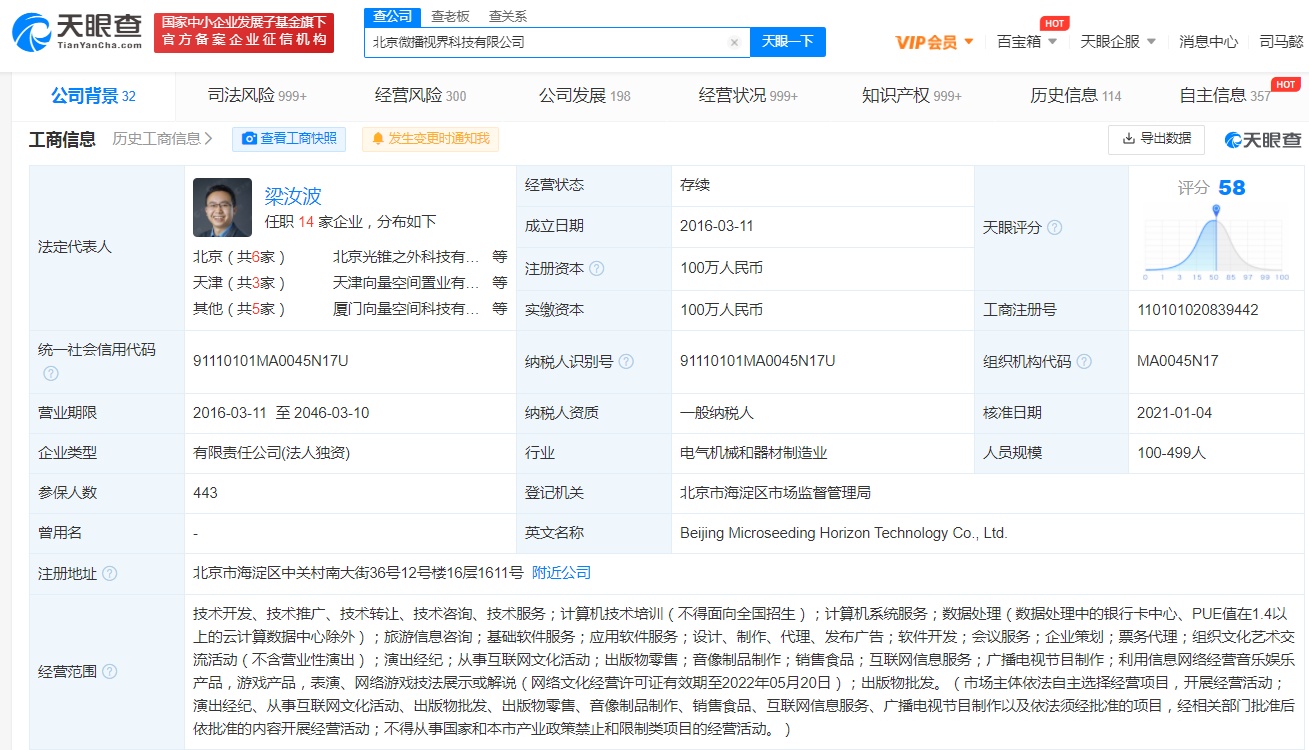Select the 历史信息 tab

pyautogui.click(x=1075, y=96)
